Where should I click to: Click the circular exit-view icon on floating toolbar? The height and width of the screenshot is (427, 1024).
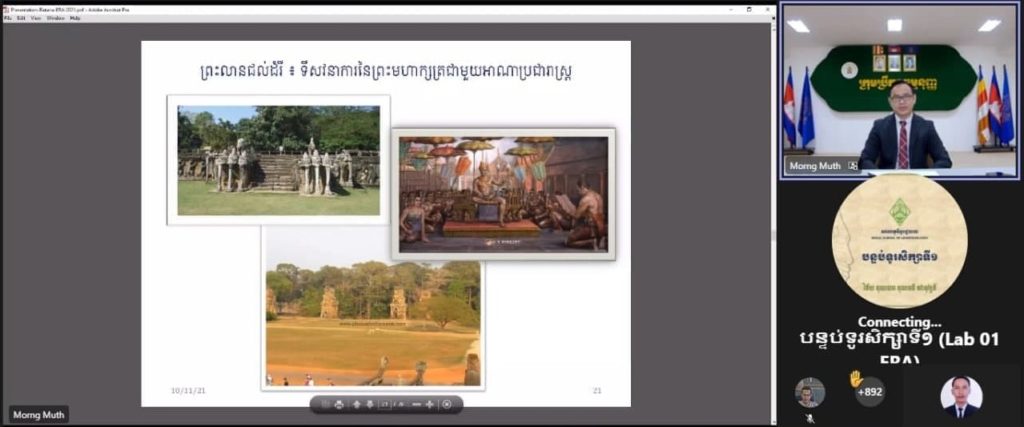(x=447, y=404)
